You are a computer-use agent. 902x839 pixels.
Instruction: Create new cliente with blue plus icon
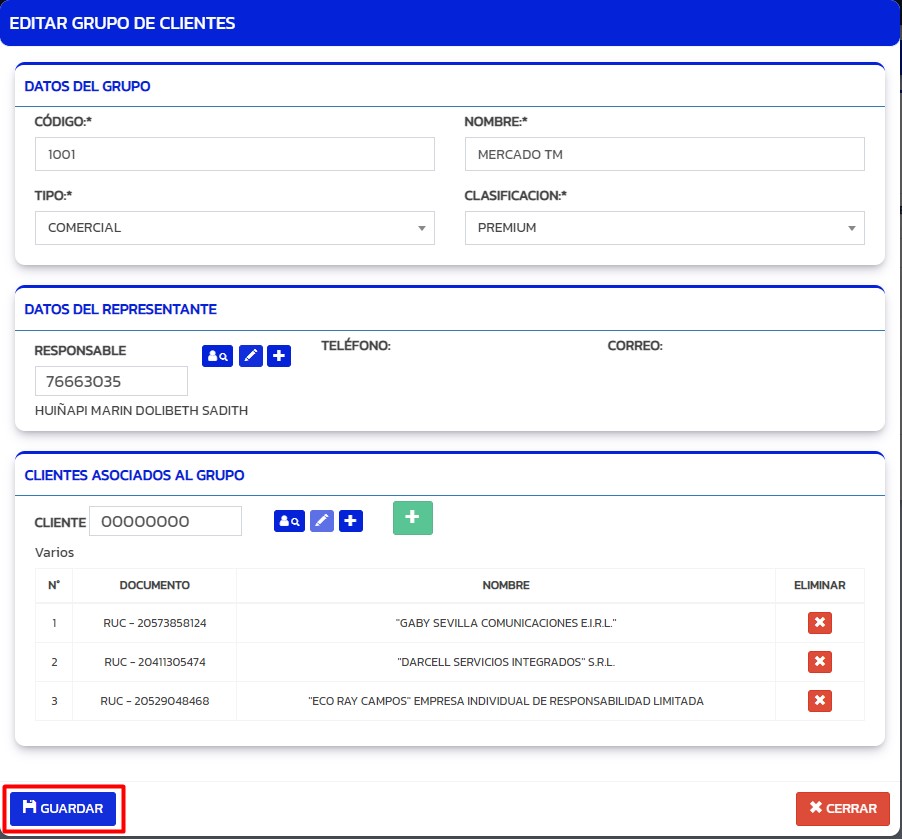[x=351, y=521]
